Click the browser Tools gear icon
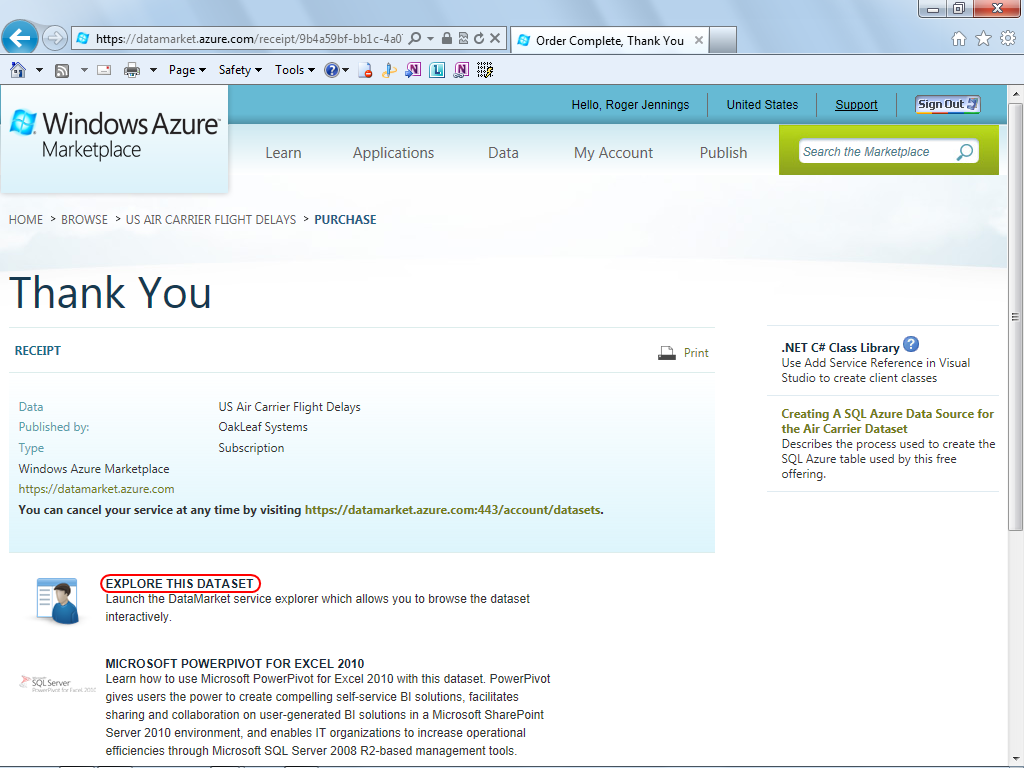This screenshot has height=768, width=1024. [1008, 39]
